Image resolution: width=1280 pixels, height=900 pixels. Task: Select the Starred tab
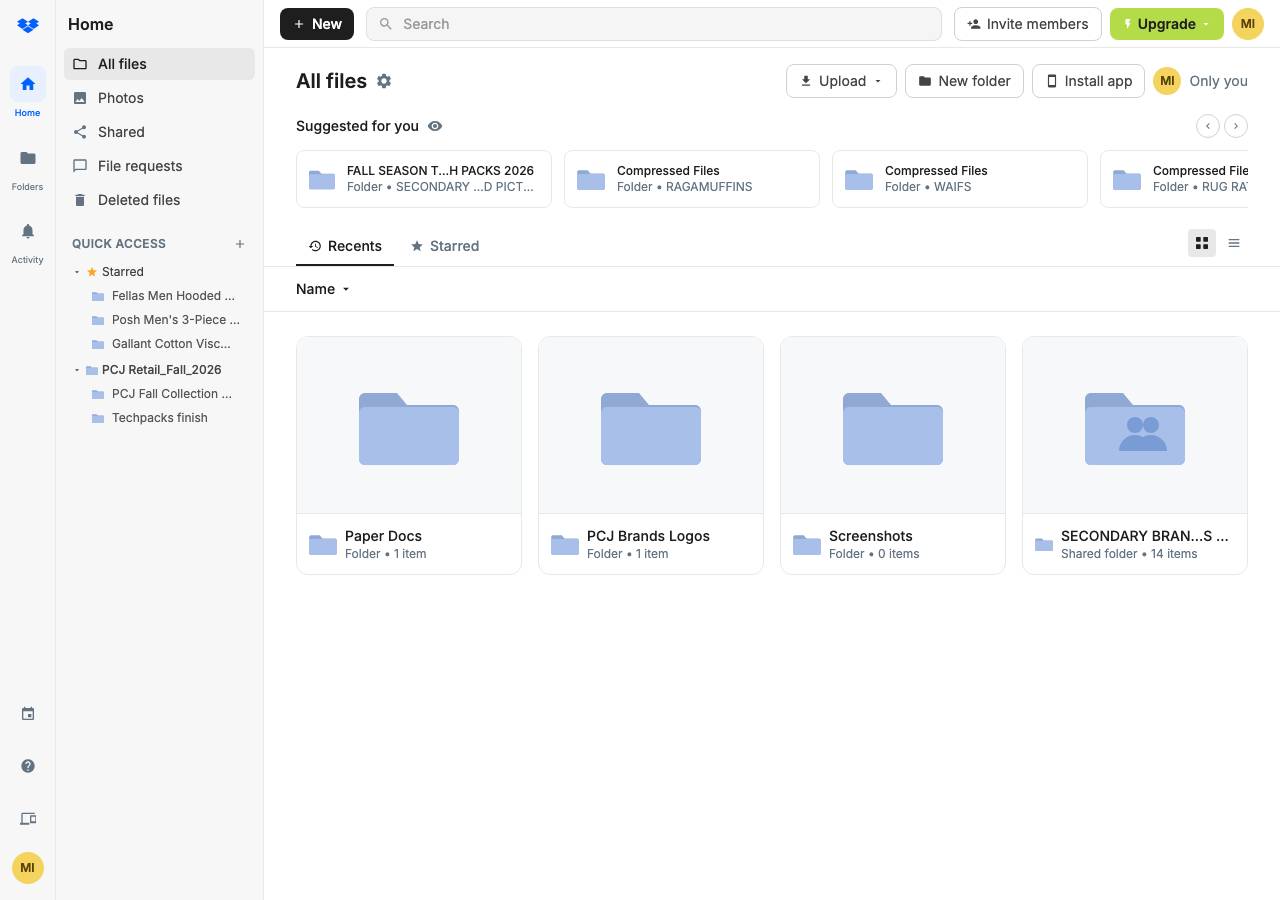tap(445, 246)
